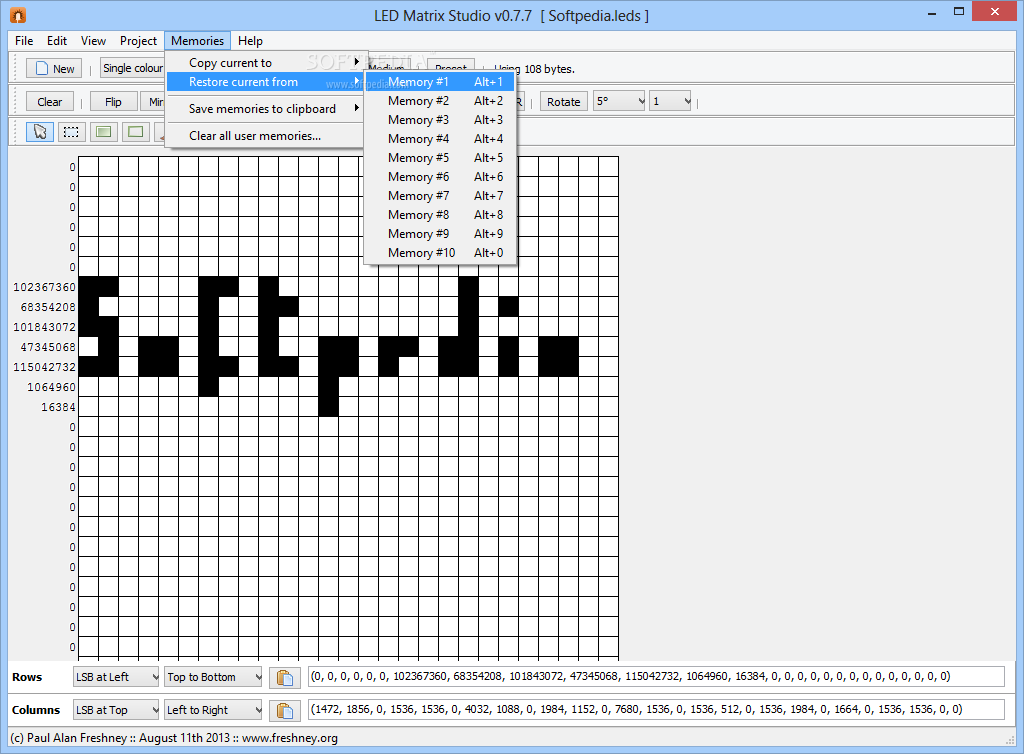Click row value 102367360
The width and height of the screenshot is (1024, 754).
pyautogui.click(x=44, y=287)
